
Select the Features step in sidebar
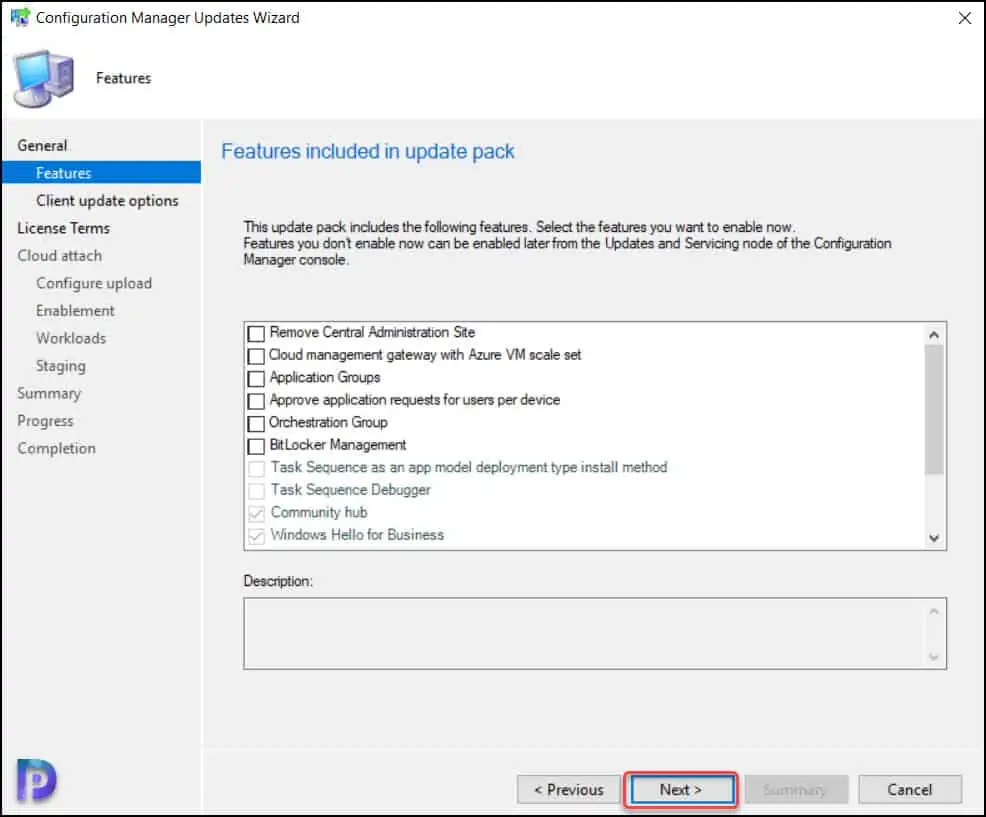click(x=101, y=172)
